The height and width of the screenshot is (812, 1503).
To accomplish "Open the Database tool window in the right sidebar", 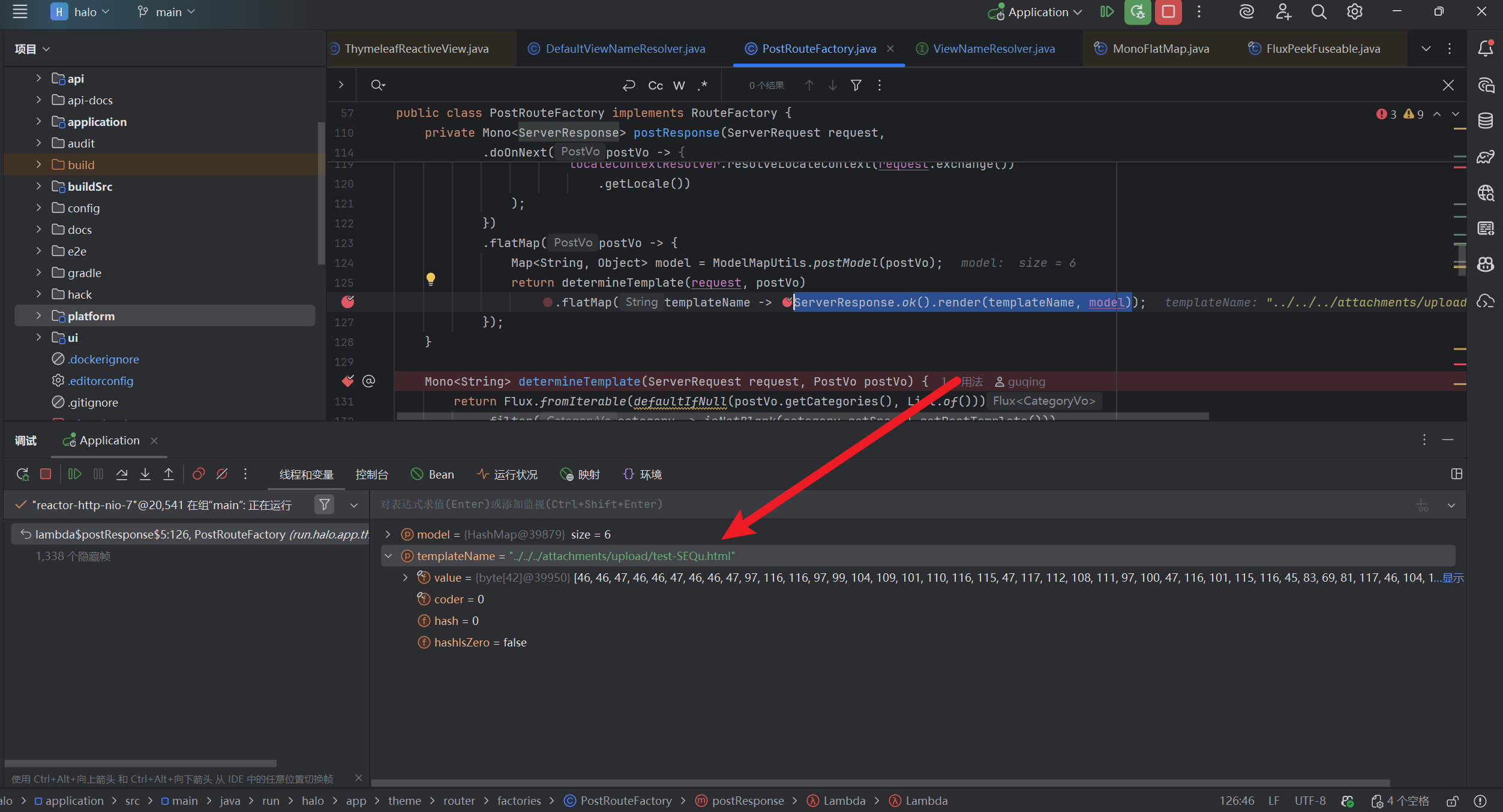I will pyautogui.click(x=1486, y=121).
